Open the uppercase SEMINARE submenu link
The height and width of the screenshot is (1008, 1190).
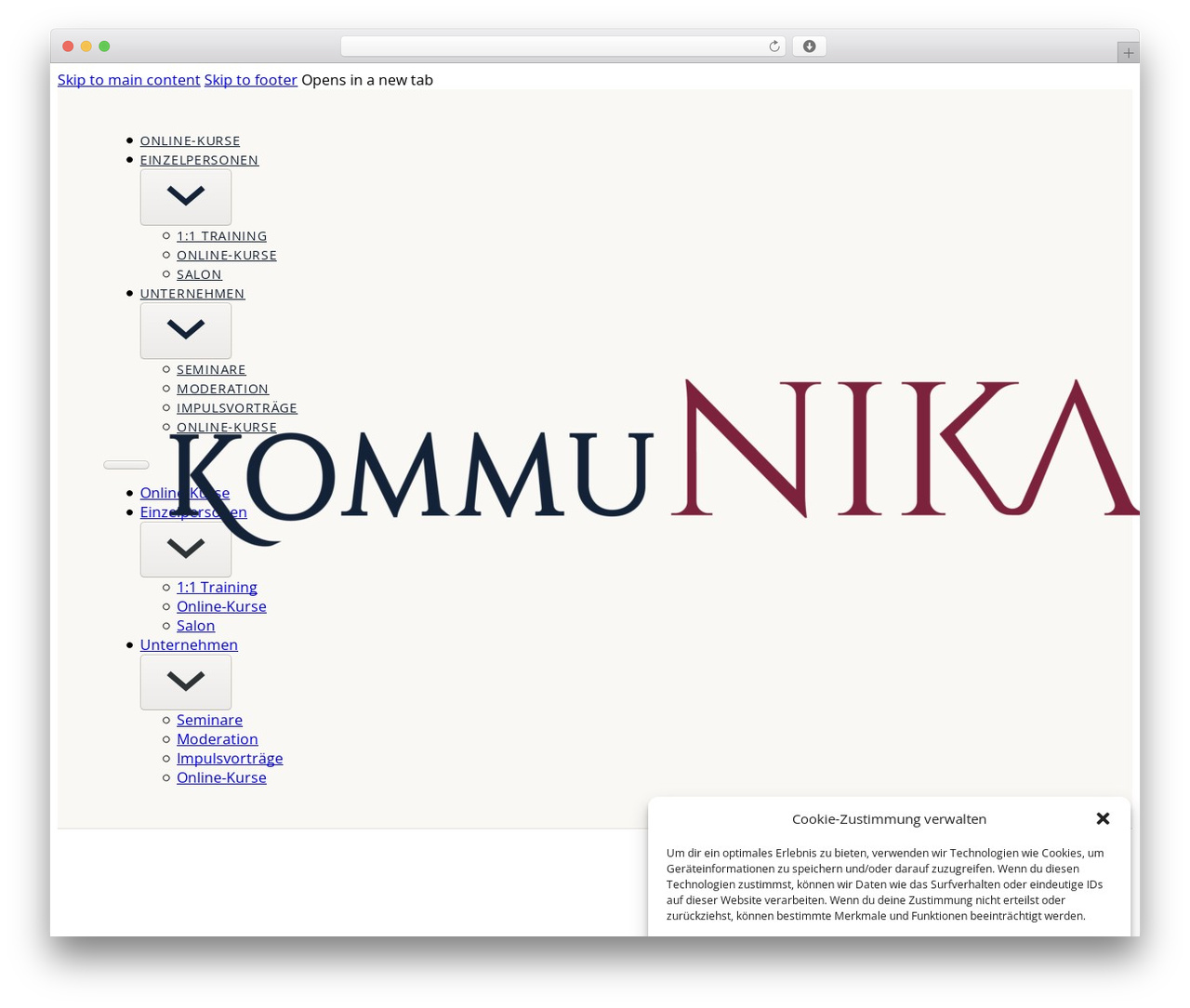click(211, 370)
